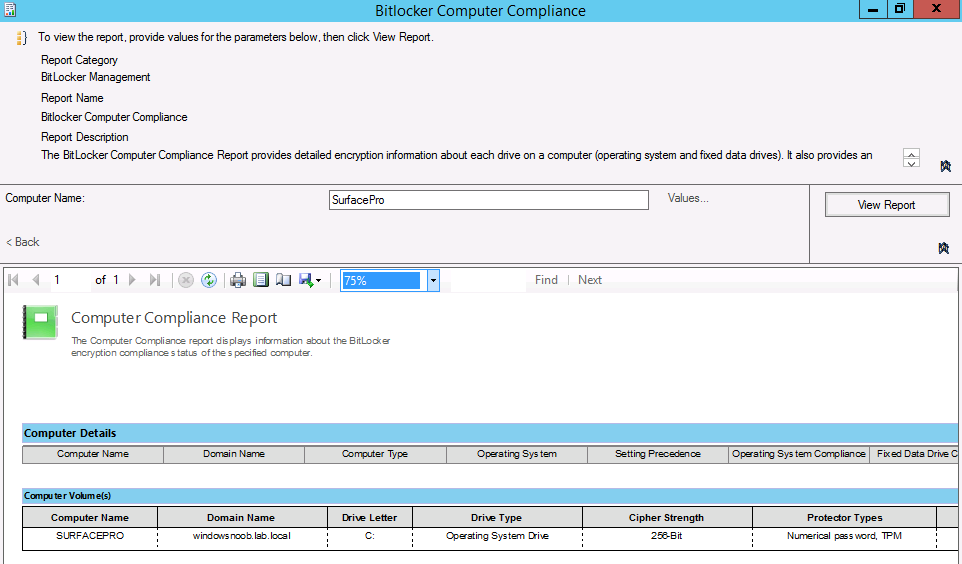Print the report

238,280
